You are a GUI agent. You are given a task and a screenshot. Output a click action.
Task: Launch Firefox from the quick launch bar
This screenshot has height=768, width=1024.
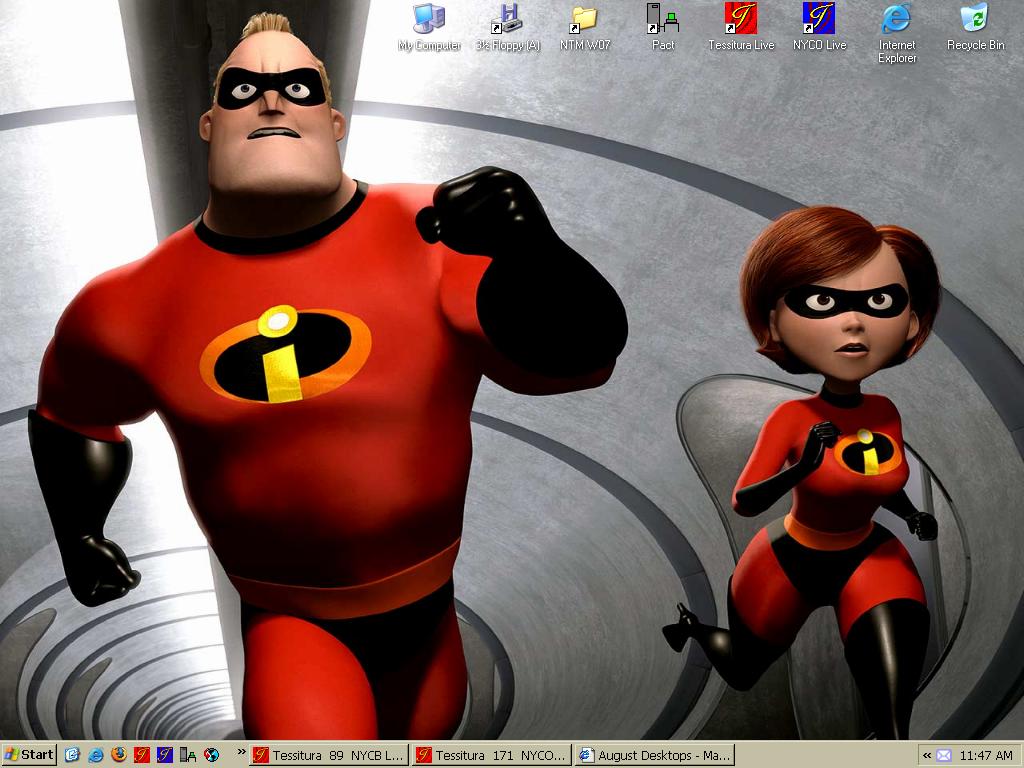click(x=119, y=755)
